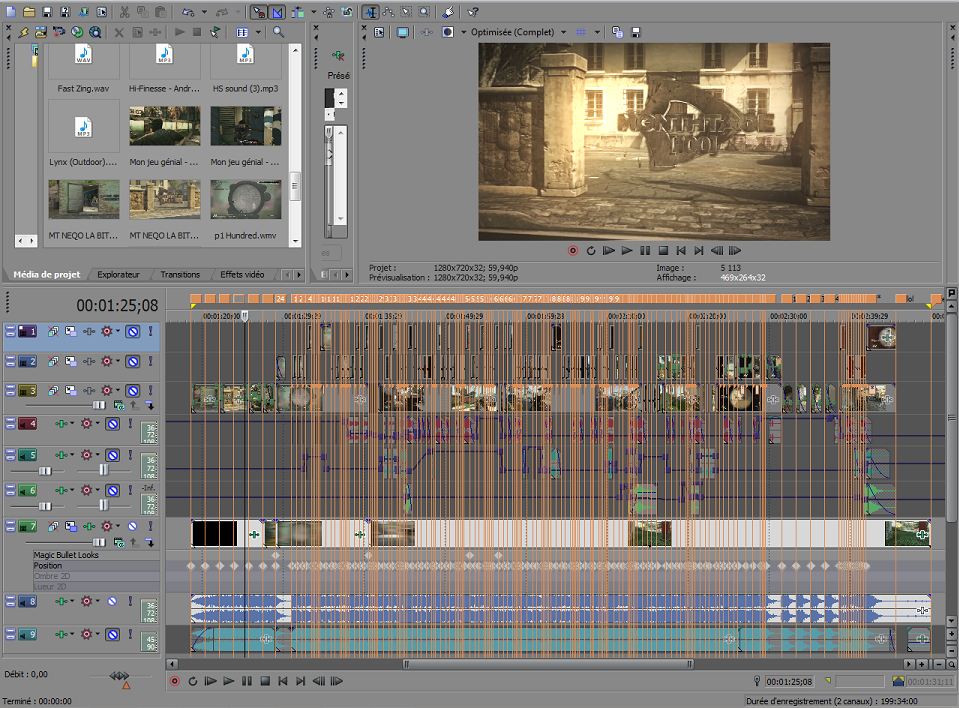Select the Position keyframe row
This screenshot has width=959, height=708.
click(x=50, y=565)
